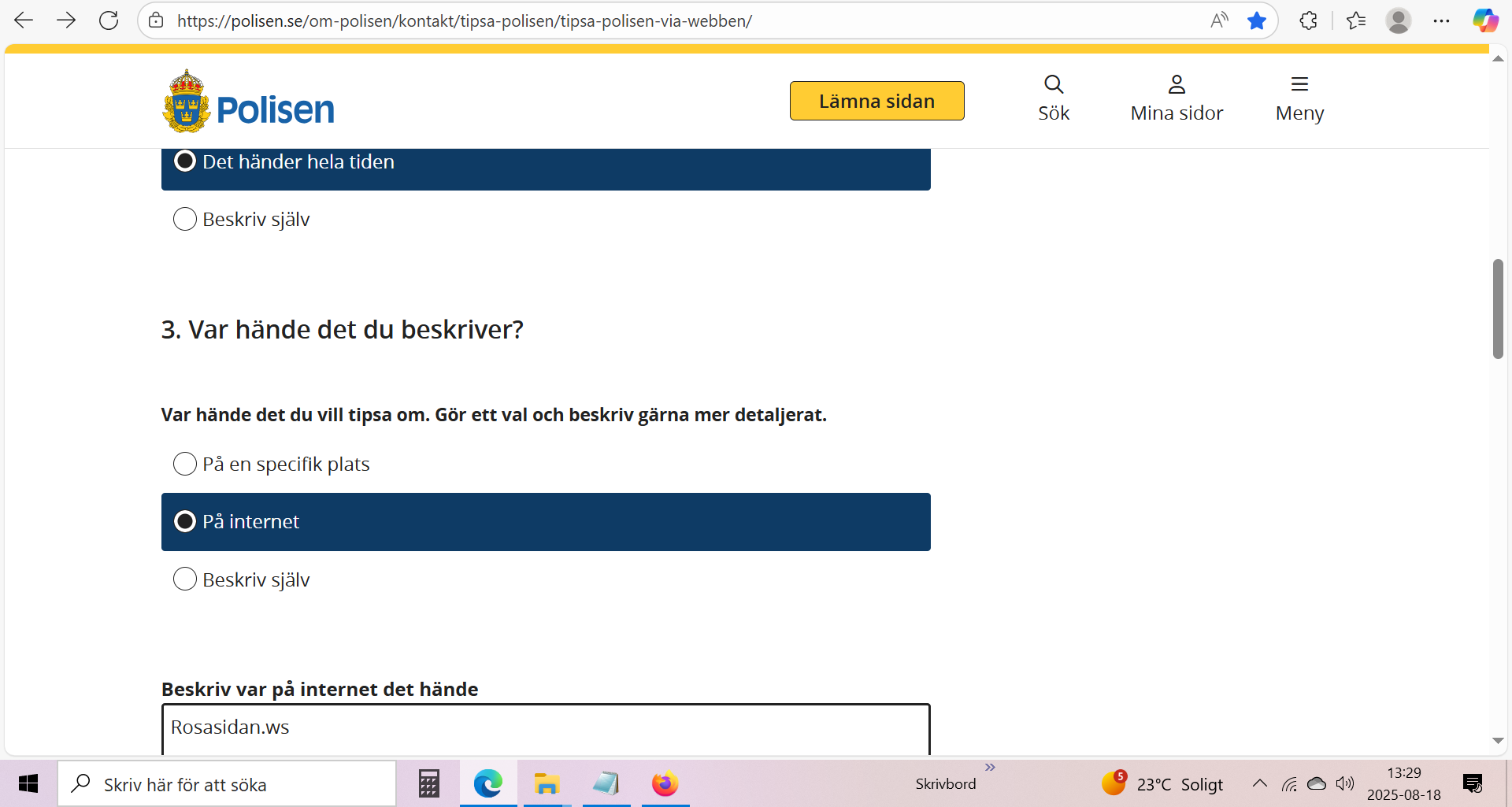
Task: Open the Meny hamburger menu
Action: coord(1299,98)
